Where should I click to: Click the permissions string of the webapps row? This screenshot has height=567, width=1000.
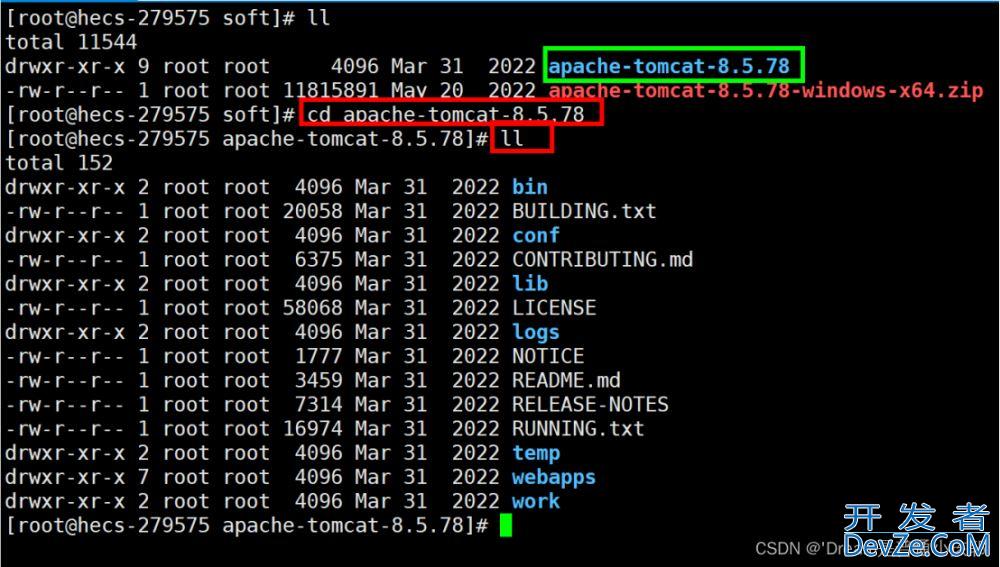[x=65, y=477]
